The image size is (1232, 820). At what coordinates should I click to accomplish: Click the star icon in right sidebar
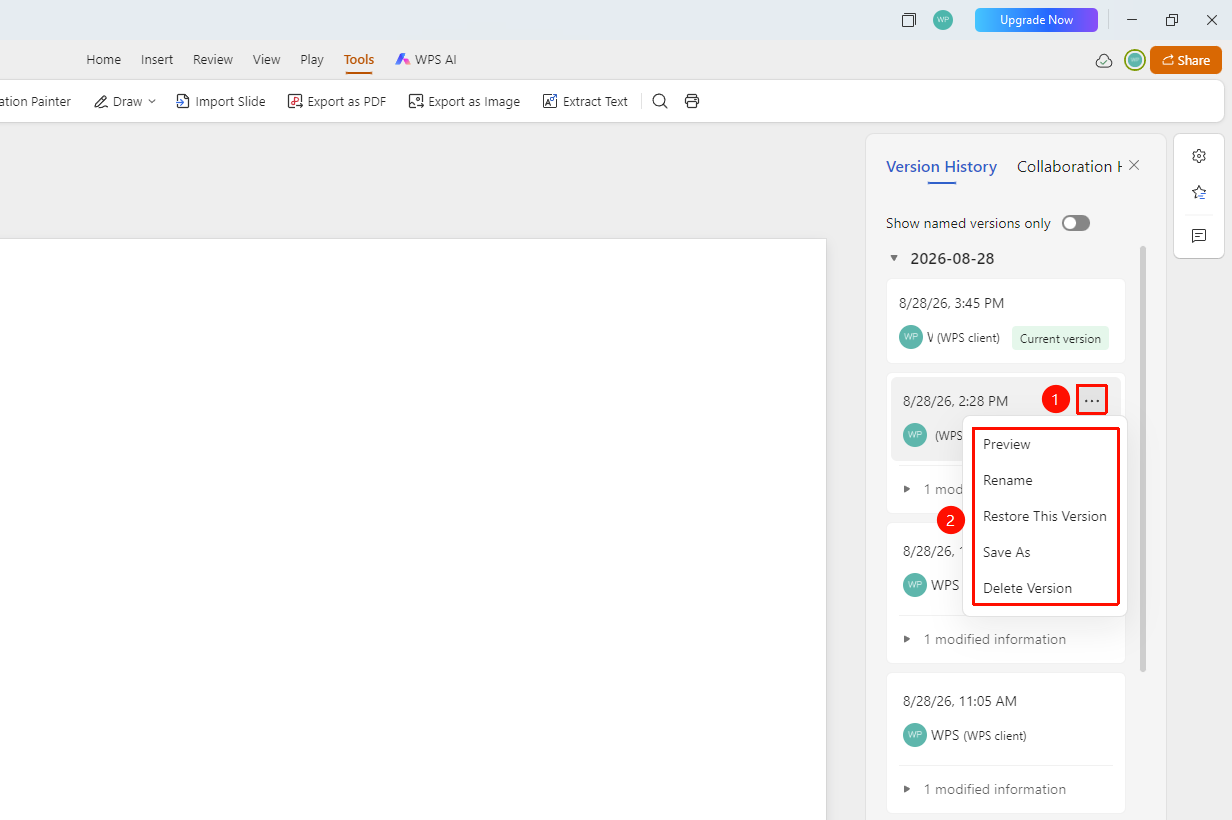1199,192
